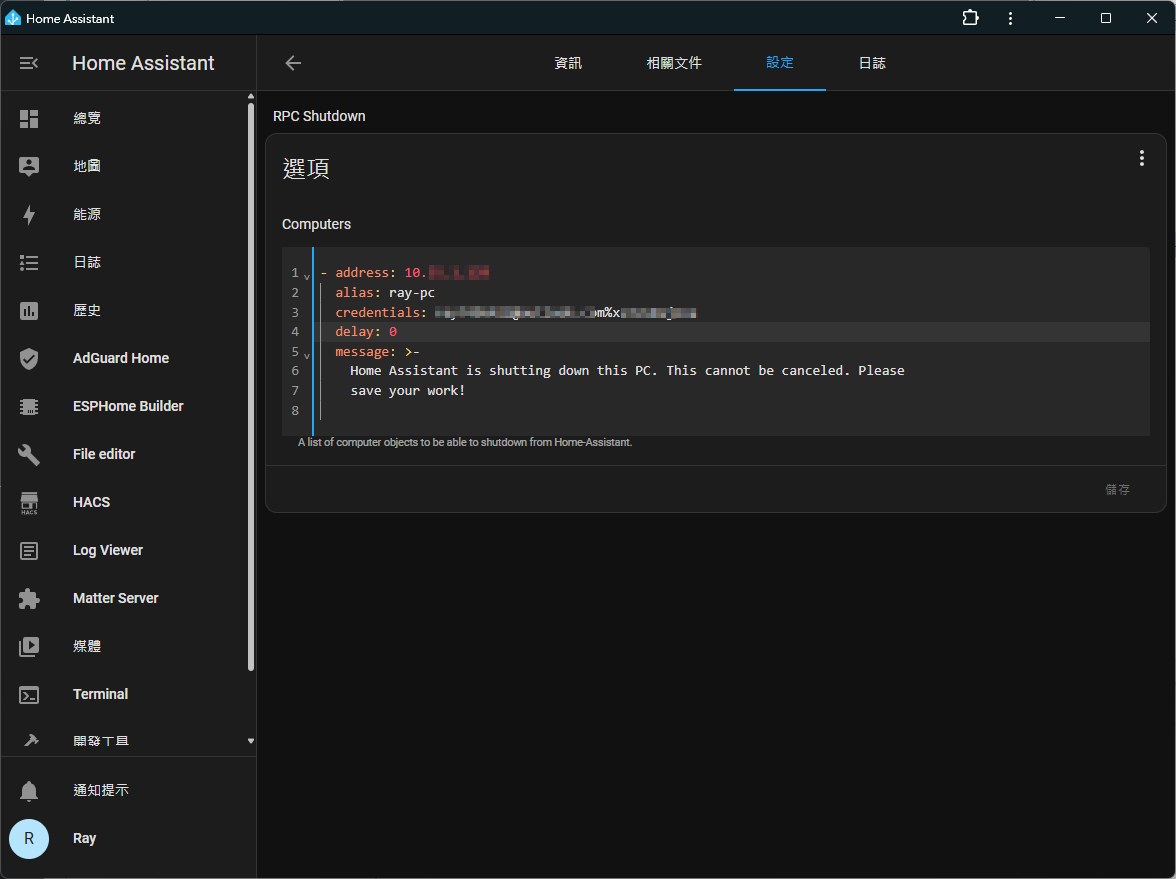Open the 能源 energy lightning icon
Viewport: 1176px width, 879px height.
28,214
